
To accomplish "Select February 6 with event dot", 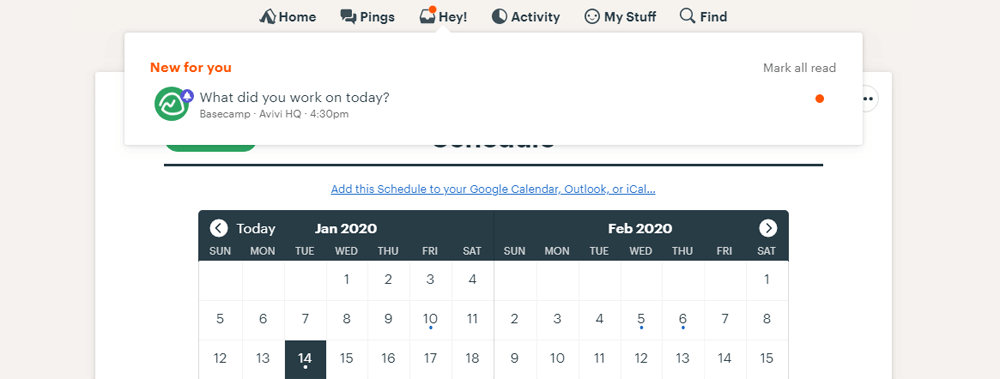I will click(x=682, y=320).
